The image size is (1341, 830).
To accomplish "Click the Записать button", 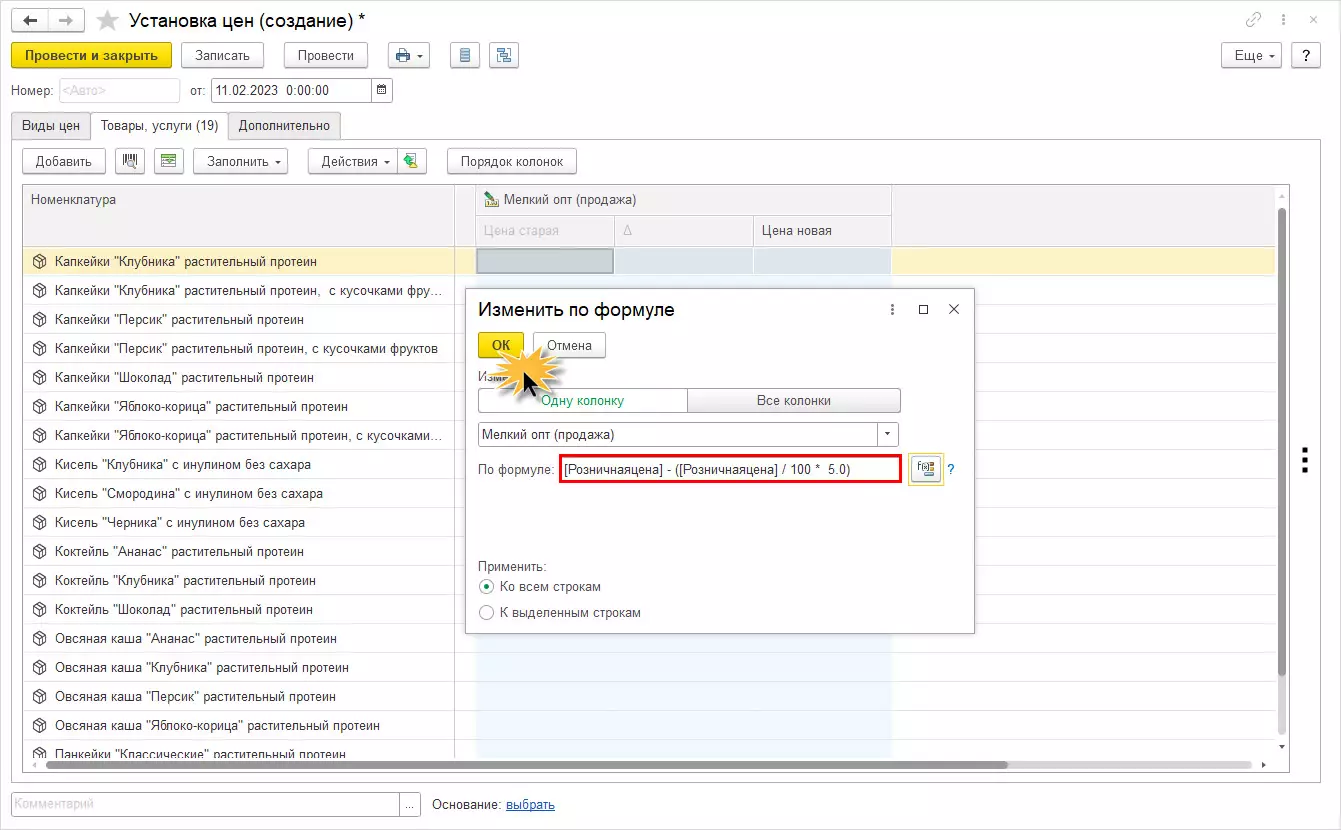I will pos(223,55).
